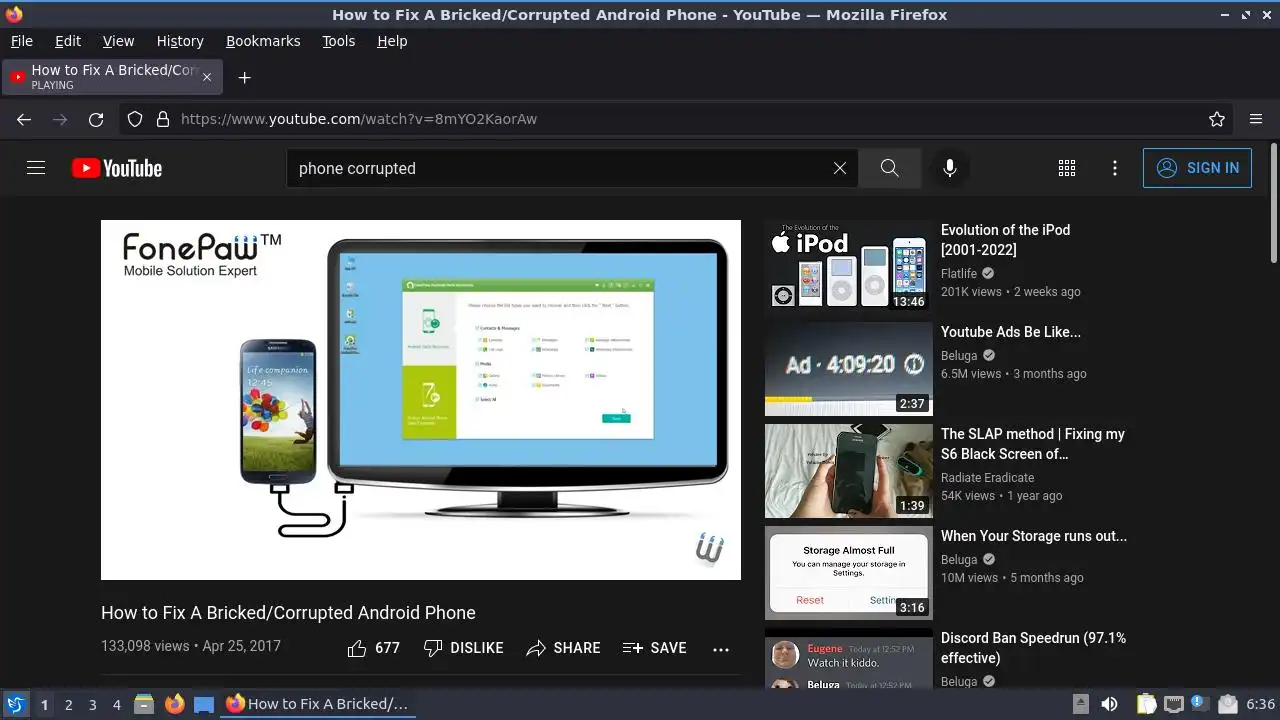Switch to workspace 2
Viewport: 1280px width, 720px height.
pos(68,705)
